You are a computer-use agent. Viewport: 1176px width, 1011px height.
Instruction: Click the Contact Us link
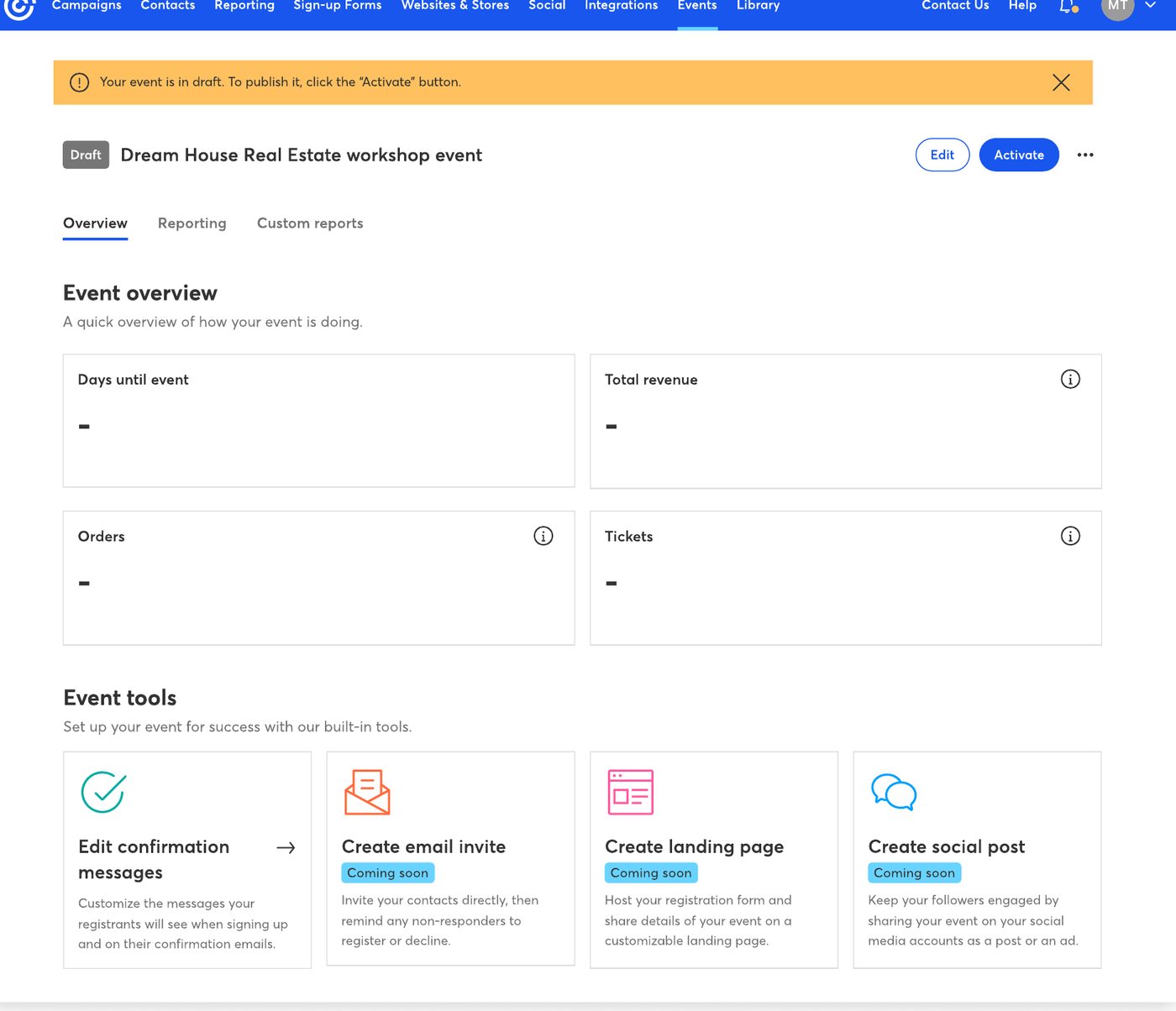(x=955, y=5)
